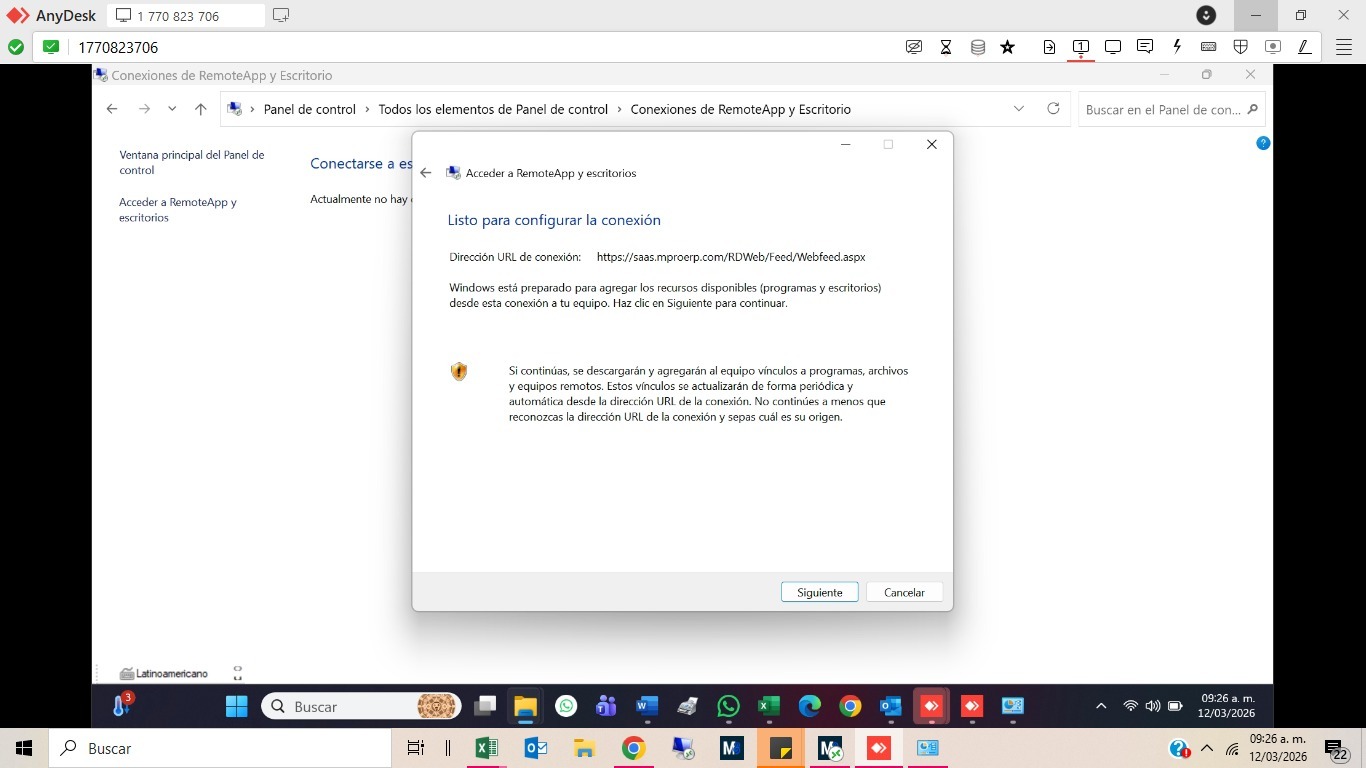The height and width of the screenshot is (768, 1366).
Task: Click the AnyDesk whiteboard pen icon
Action: 1304,47
